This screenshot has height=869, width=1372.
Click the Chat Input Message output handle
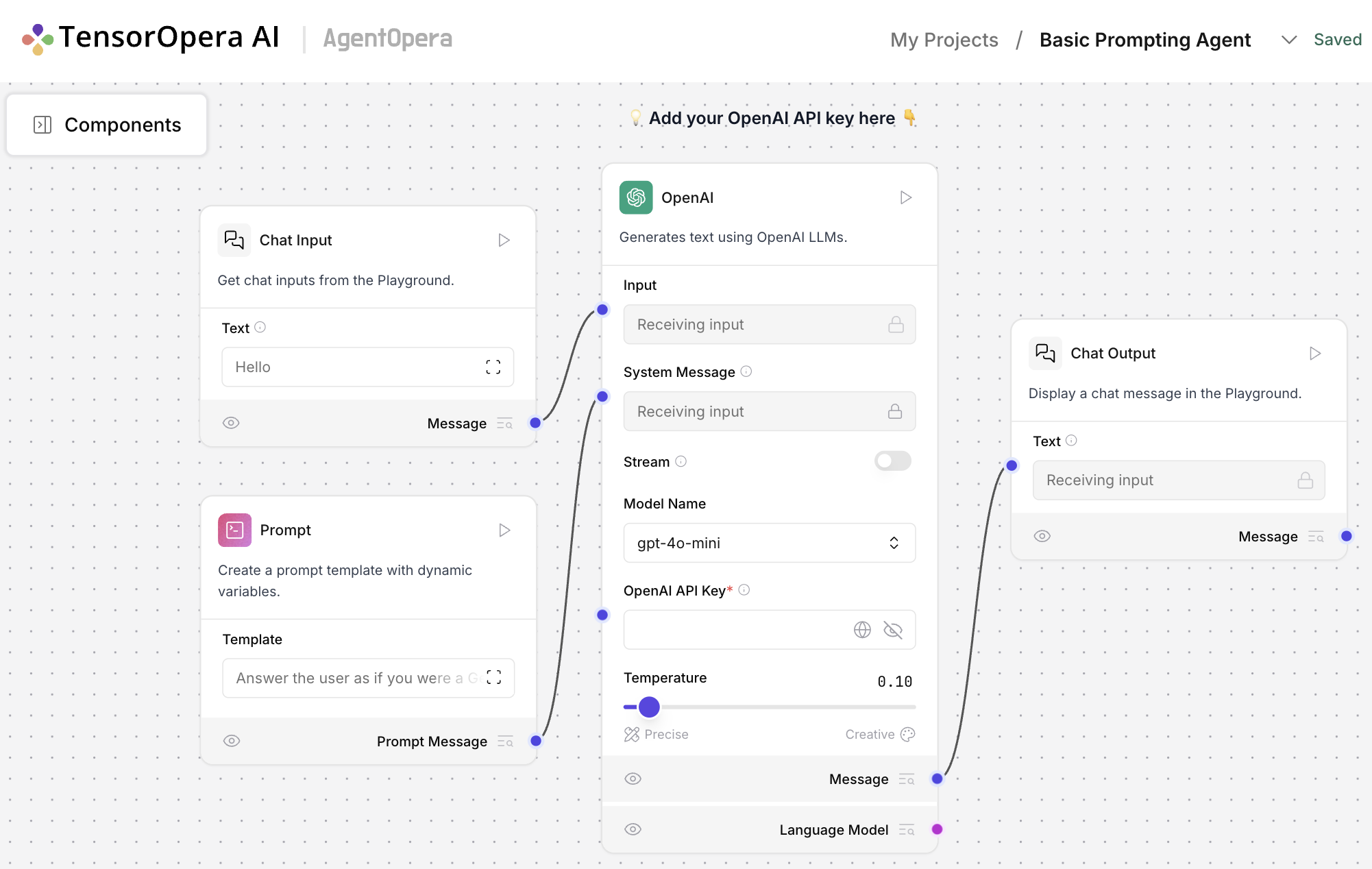tap(535, 423)
